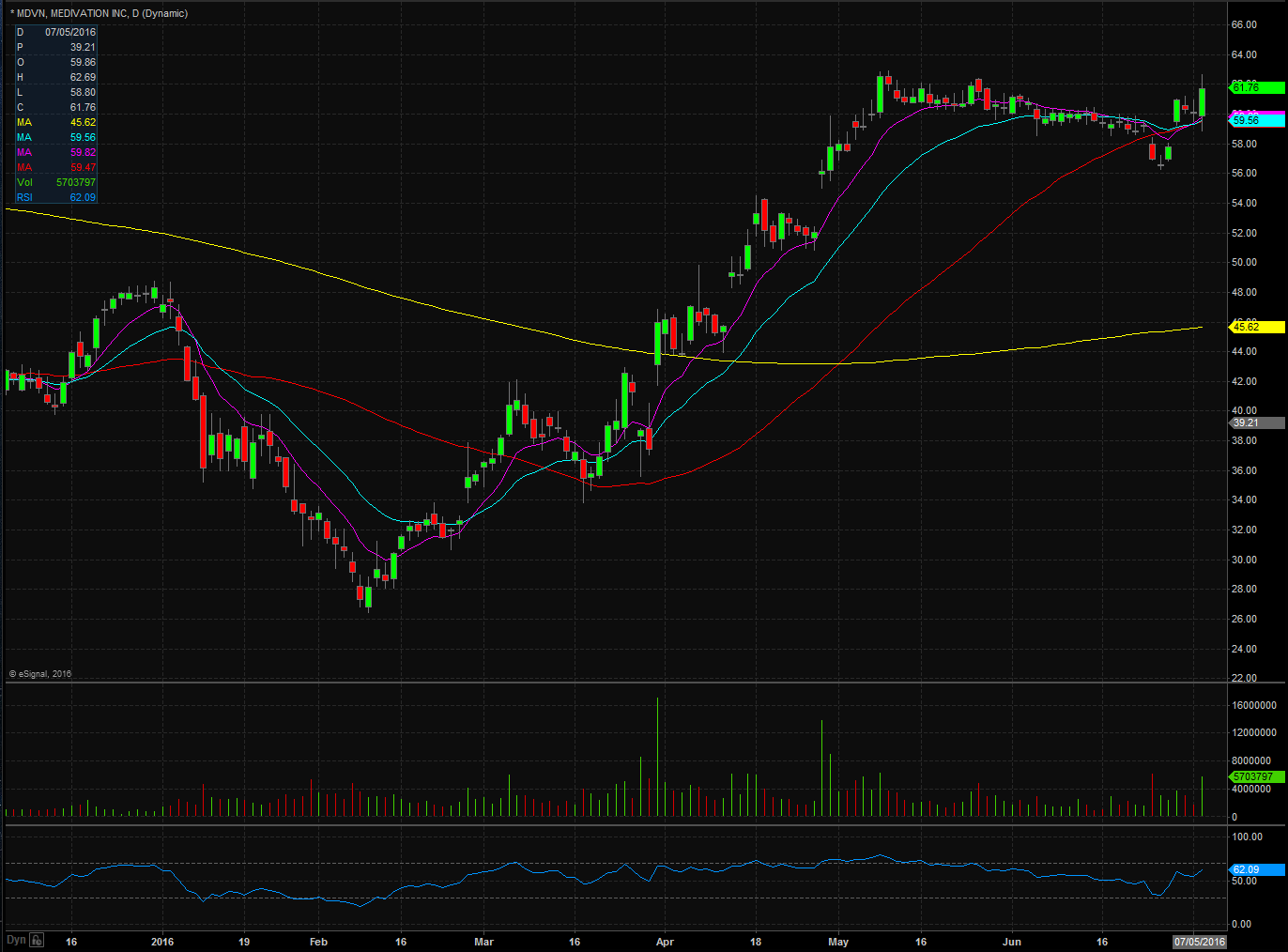The width and height of the screenshot is (1288, 952).
Task: Click the 36.00 price scale label
Action: tap(1244, 470)
